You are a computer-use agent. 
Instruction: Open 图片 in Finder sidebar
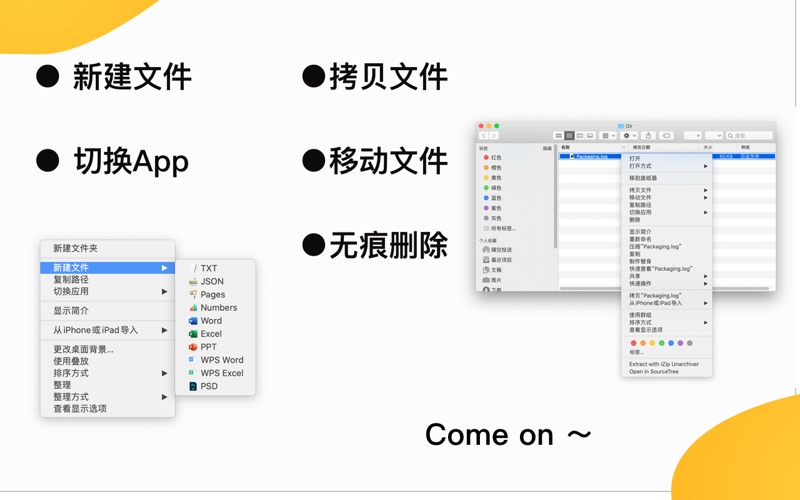492,280
